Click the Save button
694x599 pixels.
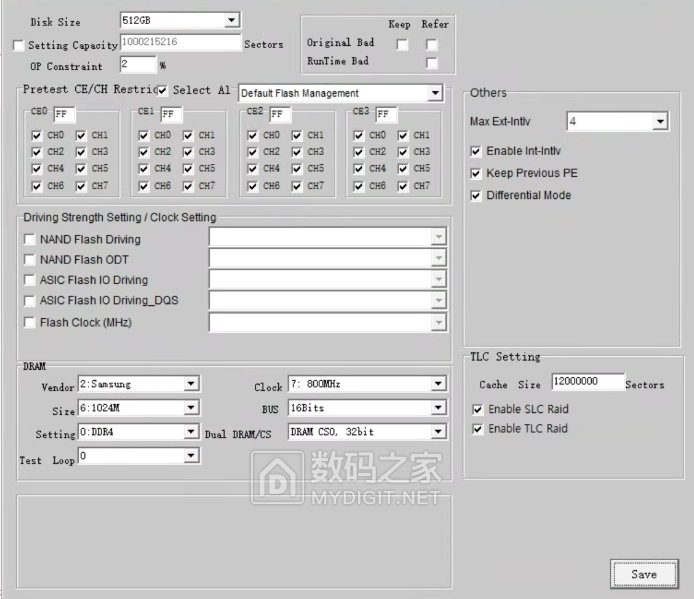pos(644,574)
